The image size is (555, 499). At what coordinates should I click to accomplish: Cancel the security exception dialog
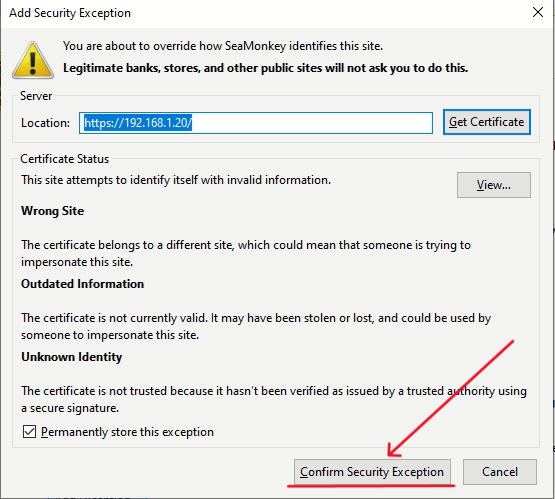click(x=500, y=472)
